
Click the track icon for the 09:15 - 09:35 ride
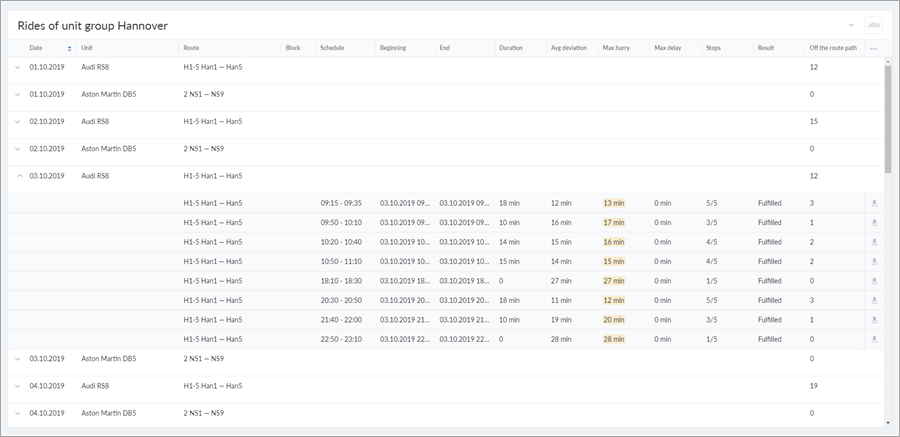click(874, 203)
